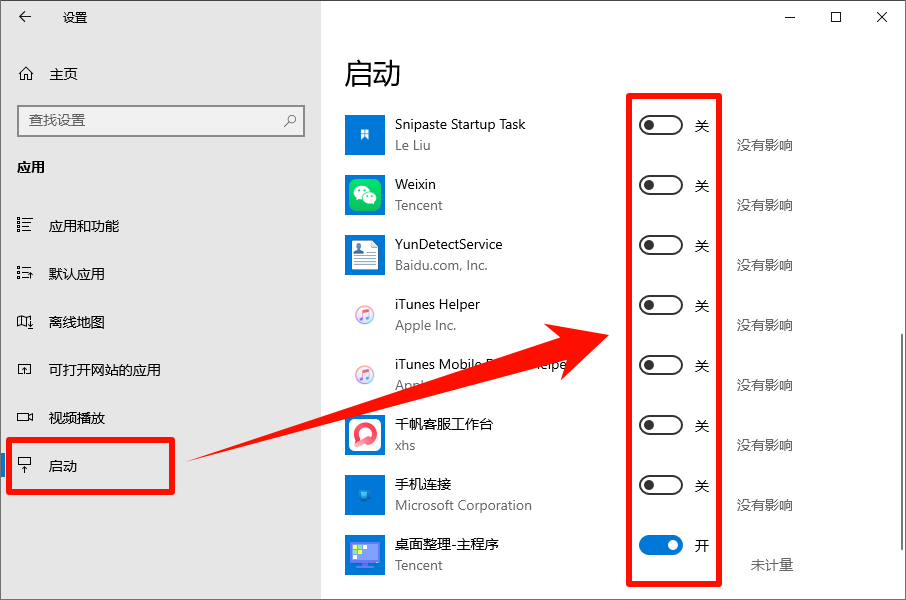906x600 pixels.
Task: Turn on Weixin startup switch
Action: [661, 185]
